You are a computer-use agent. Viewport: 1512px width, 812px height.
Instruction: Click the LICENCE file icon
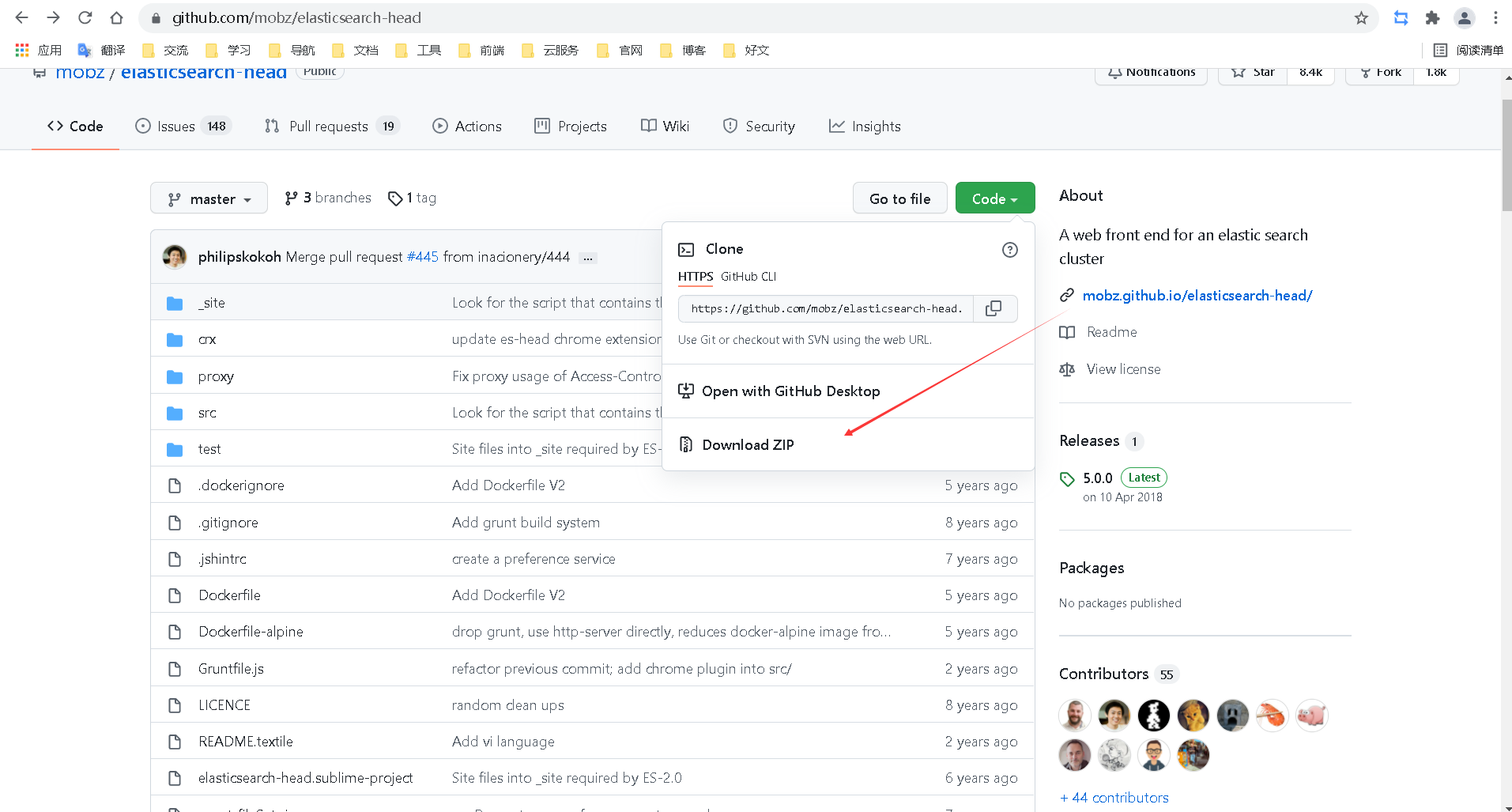coord(175,705)
